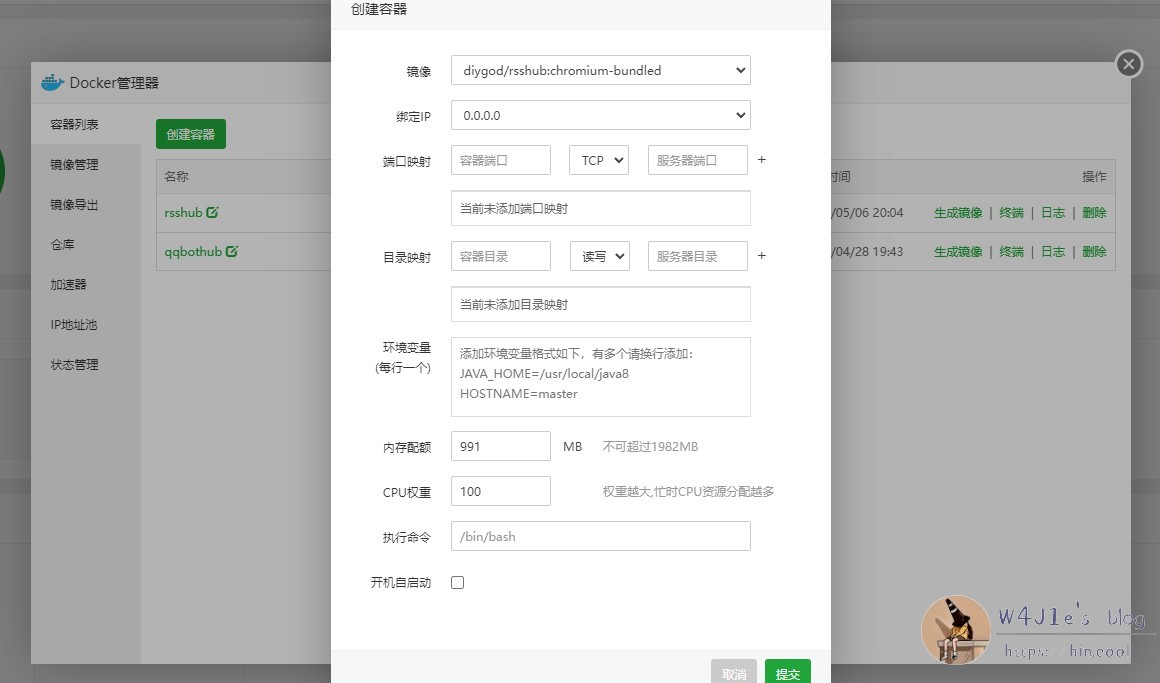
Task: Click the 环境变量 text area
Action: pos(600,376)
